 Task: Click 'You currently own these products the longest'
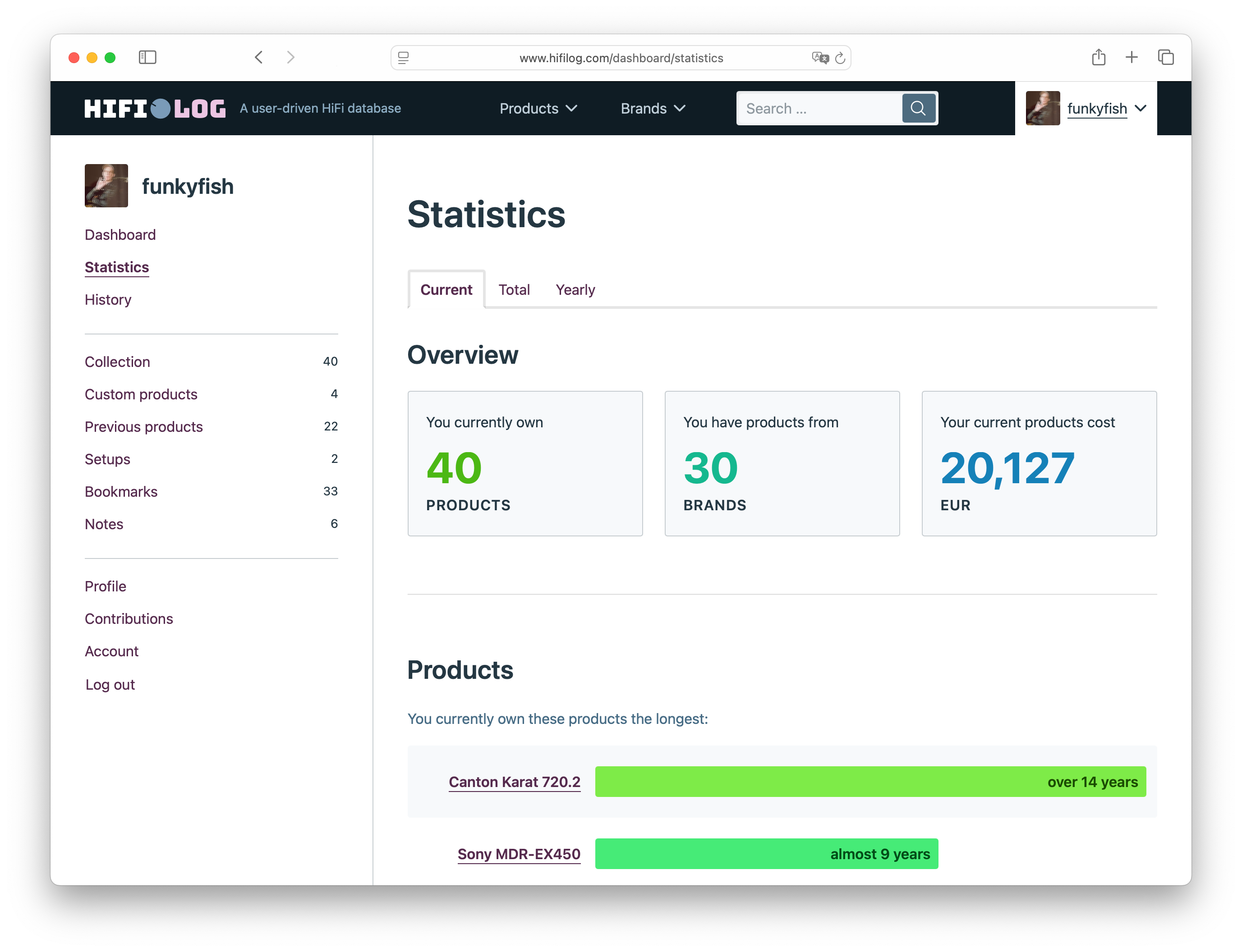(x=558, y=719)
